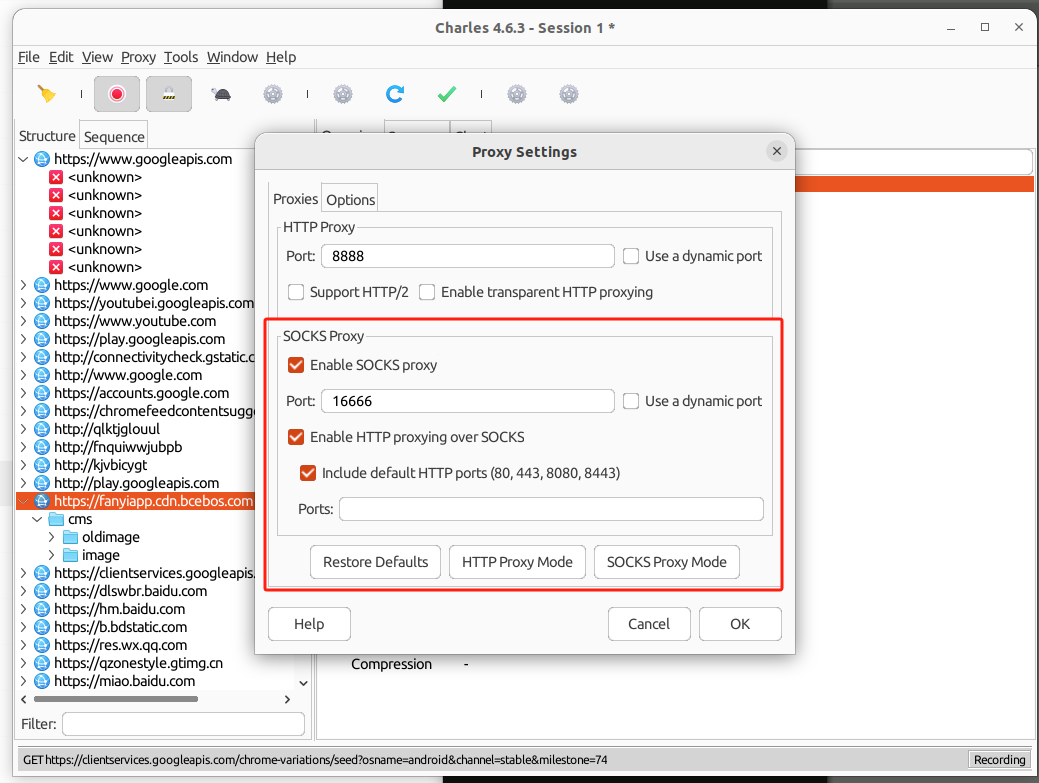Click Restore Defaults button
Viewport: 1039px width, 783px height.
[x=375, y=562]
